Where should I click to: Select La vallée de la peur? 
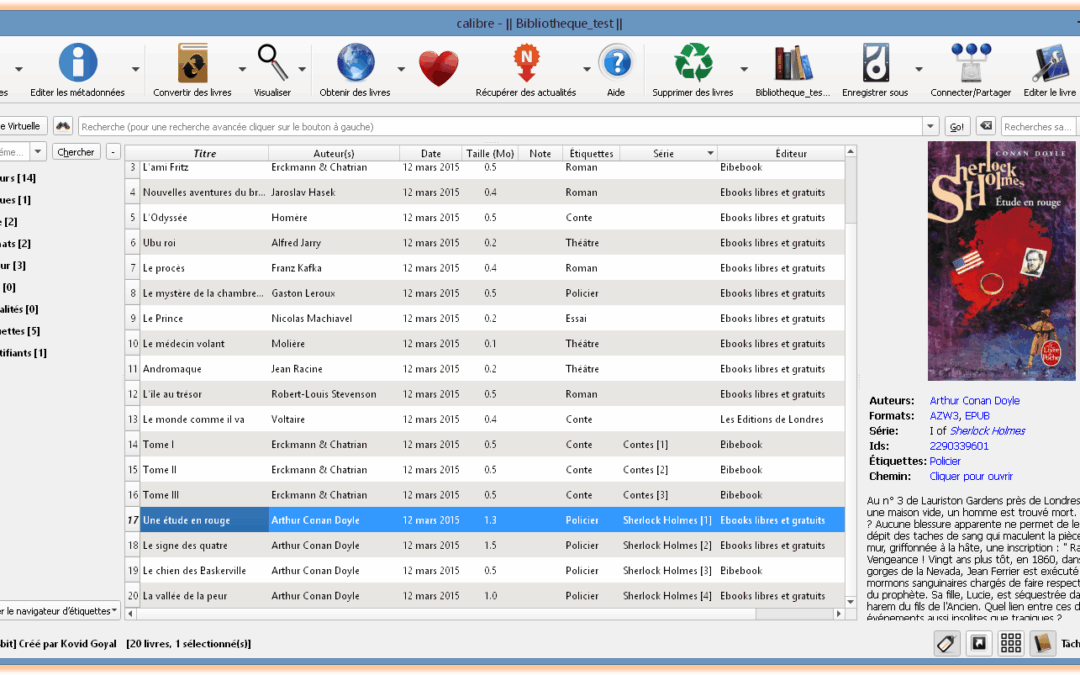[485, 596]
